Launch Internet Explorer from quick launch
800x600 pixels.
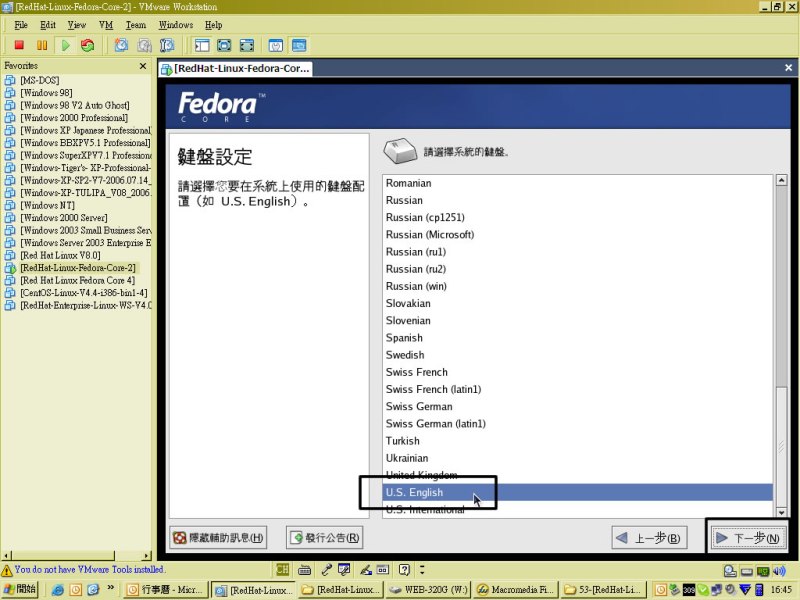pyautogui.click(x=58, y=590)
